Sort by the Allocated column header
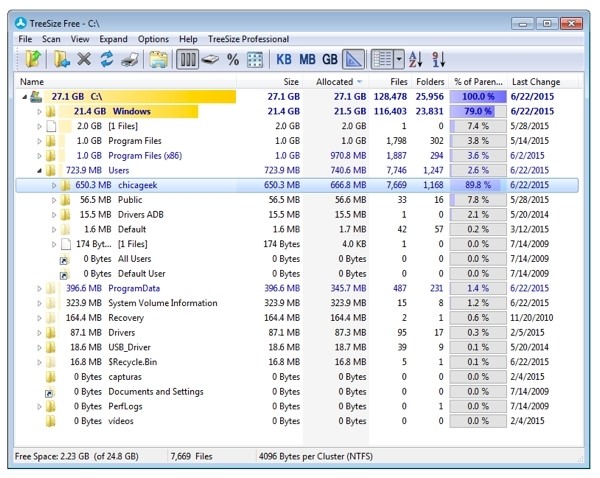 point(336,82)
